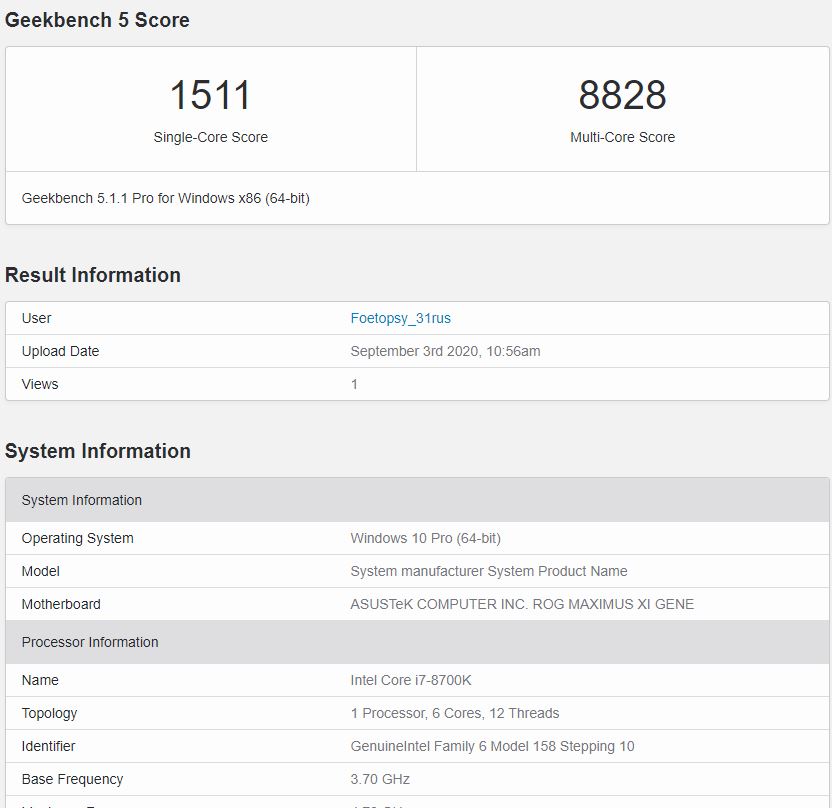This screenshot has height=808, width=832.
Task: Select the 3.70 GHz base frequency value
Action: 380,779
